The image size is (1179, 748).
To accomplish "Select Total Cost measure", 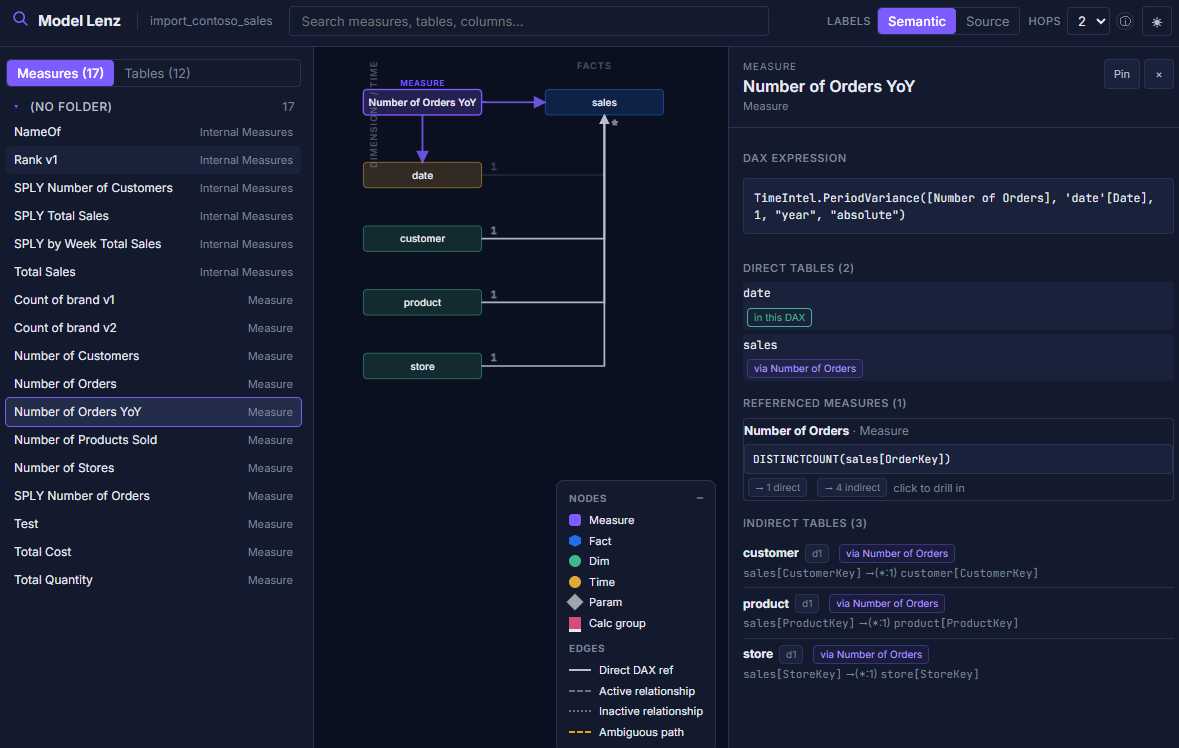I will point(153,552).
